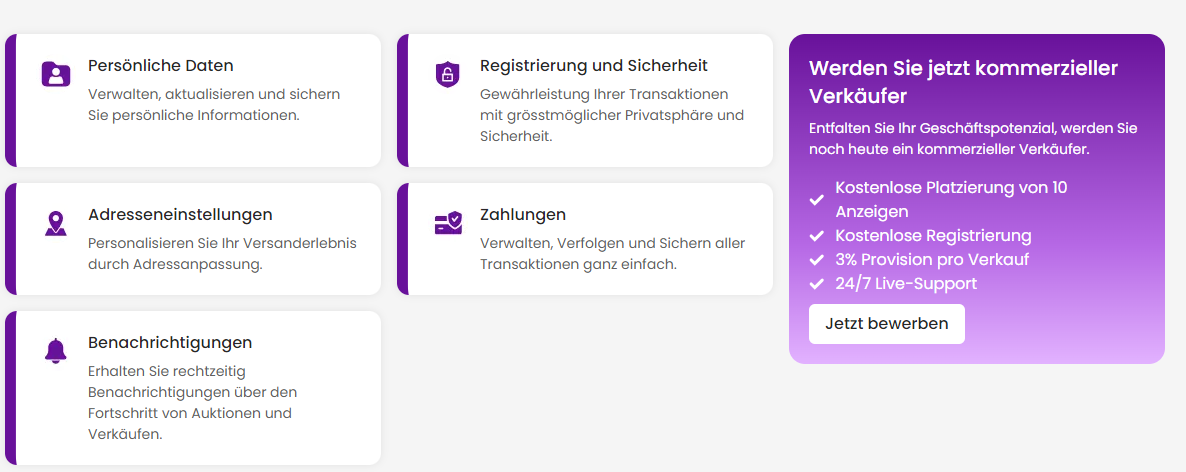1186x472 pixels.
Task: Click the Werden Sie jetzt kommerzieller Verkäufer heading
Action: [x=964, y=82]
